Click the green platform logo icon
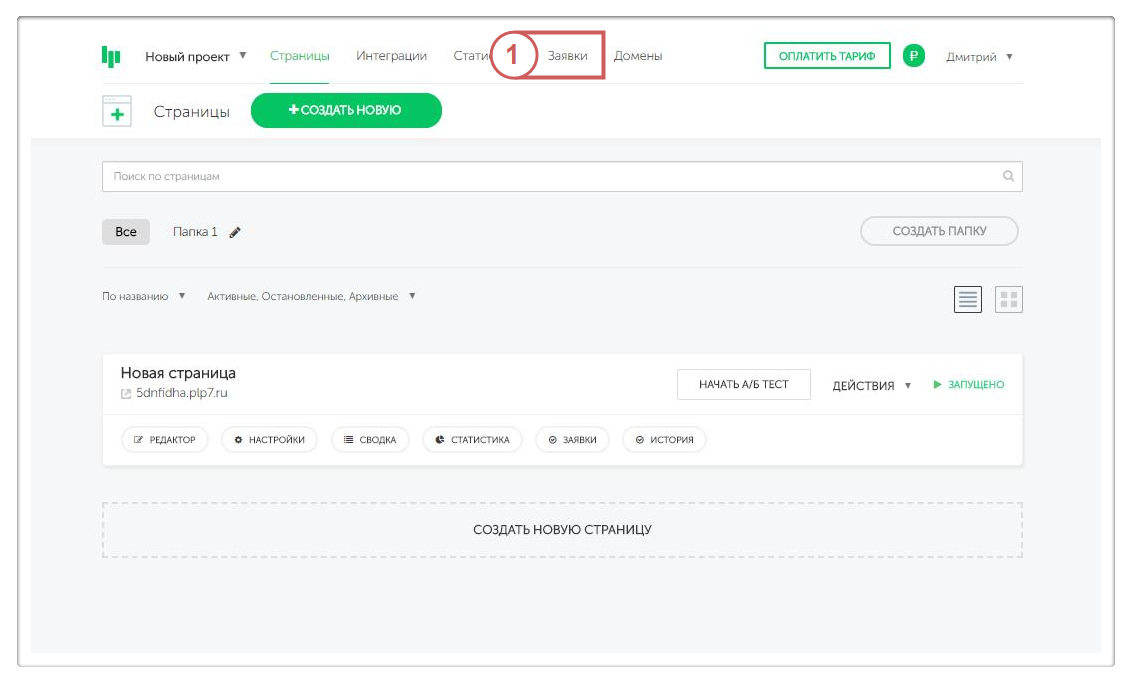The image size is (1132, 679). (111, 57)
